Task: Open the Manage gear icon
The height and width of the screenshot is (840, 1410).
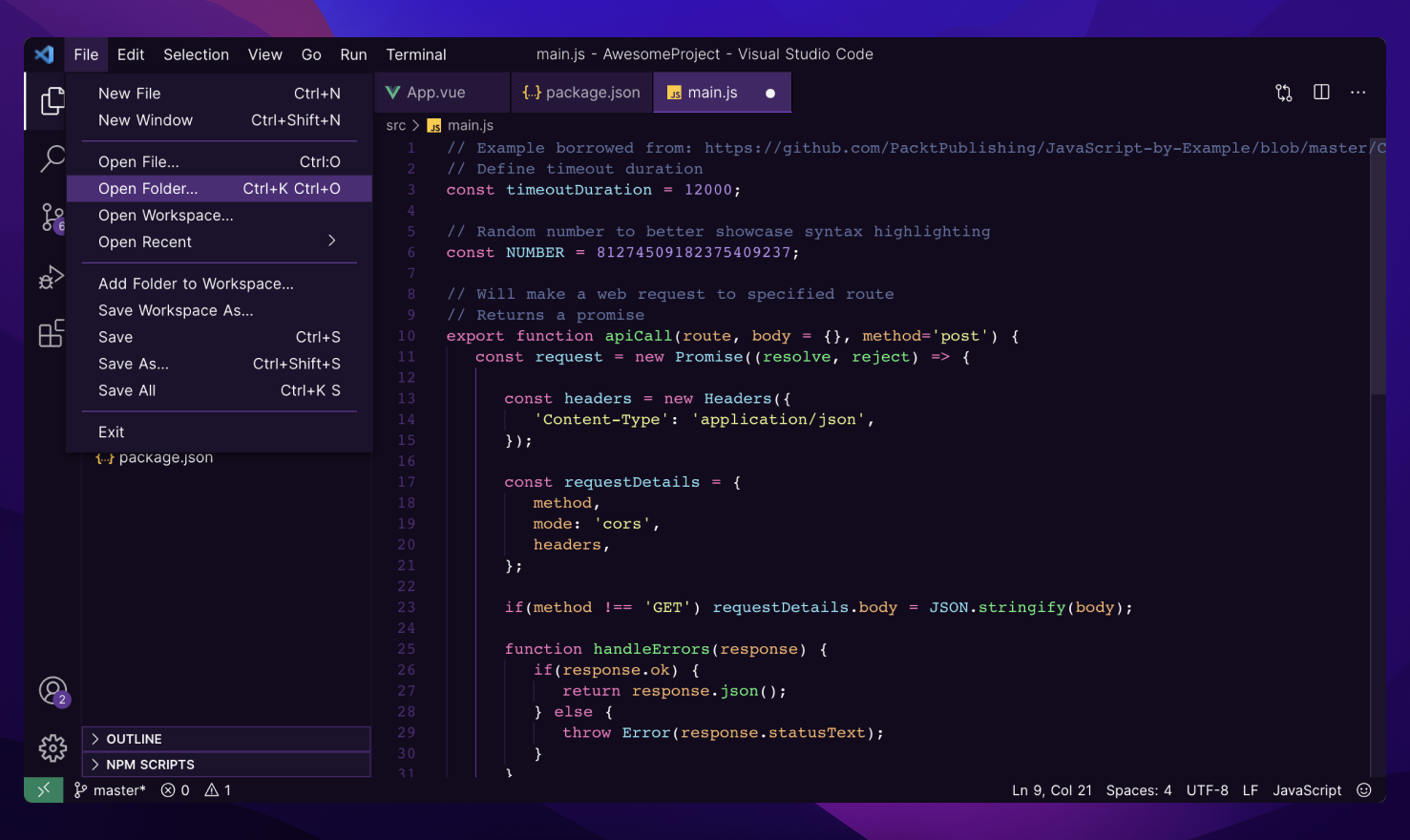Action: point(53,747)
